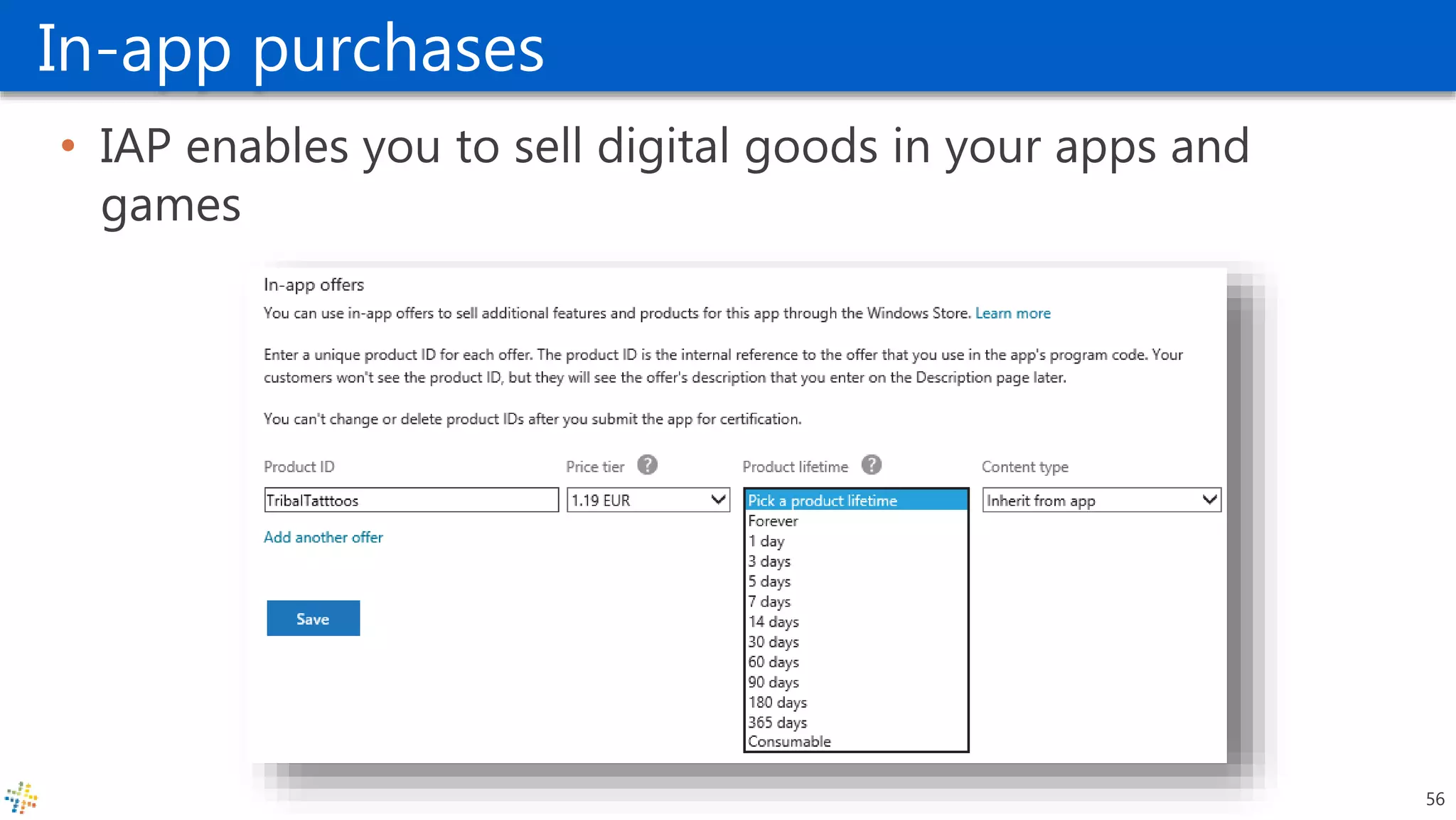
Task: Click the Product lifetime help icon
Action: point(871,465)
